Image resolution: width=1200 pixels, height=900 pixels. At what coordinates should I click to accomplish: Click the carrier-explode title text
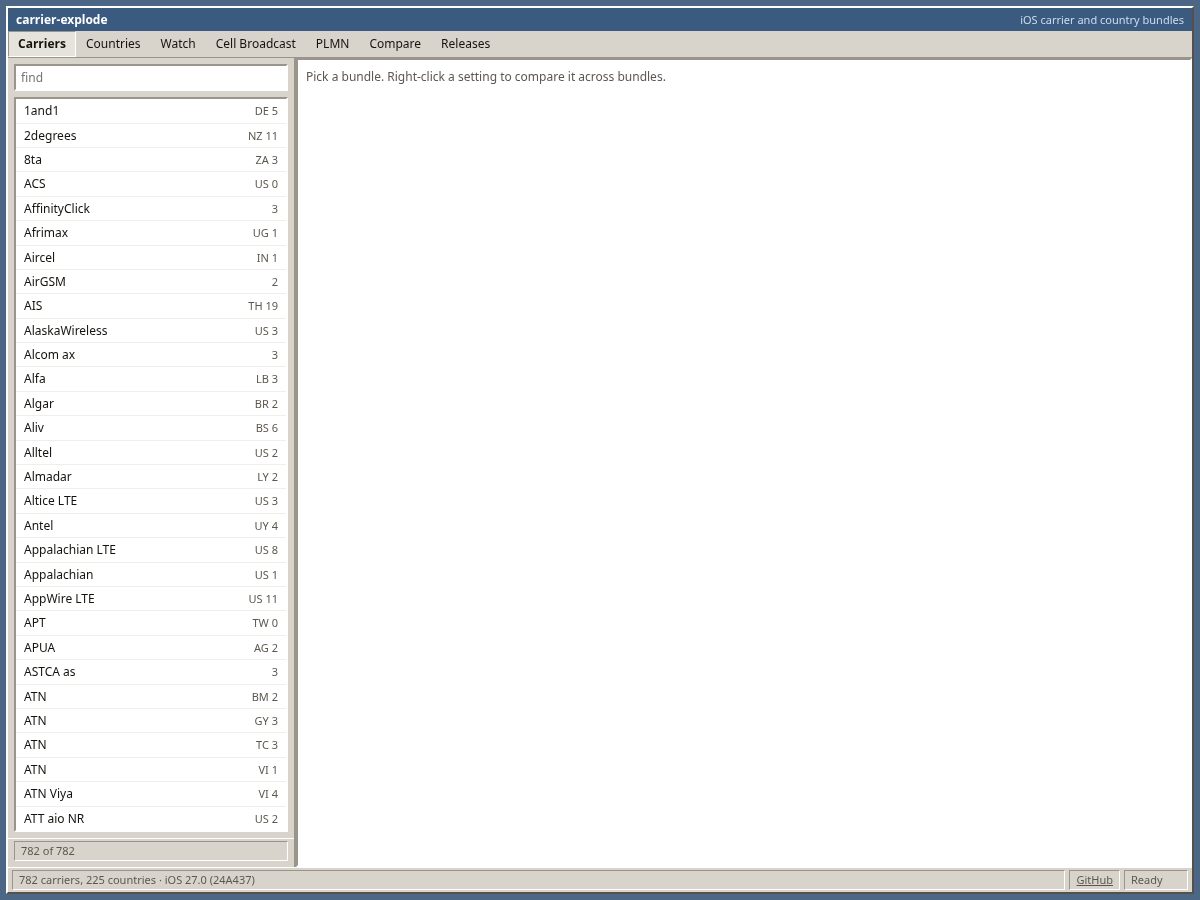62,20
